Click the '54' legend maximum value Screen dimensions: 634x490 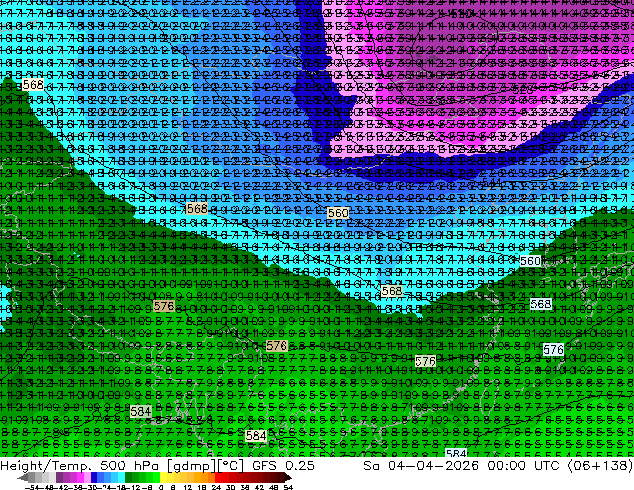pyautogui.click(x=287, y=487)
